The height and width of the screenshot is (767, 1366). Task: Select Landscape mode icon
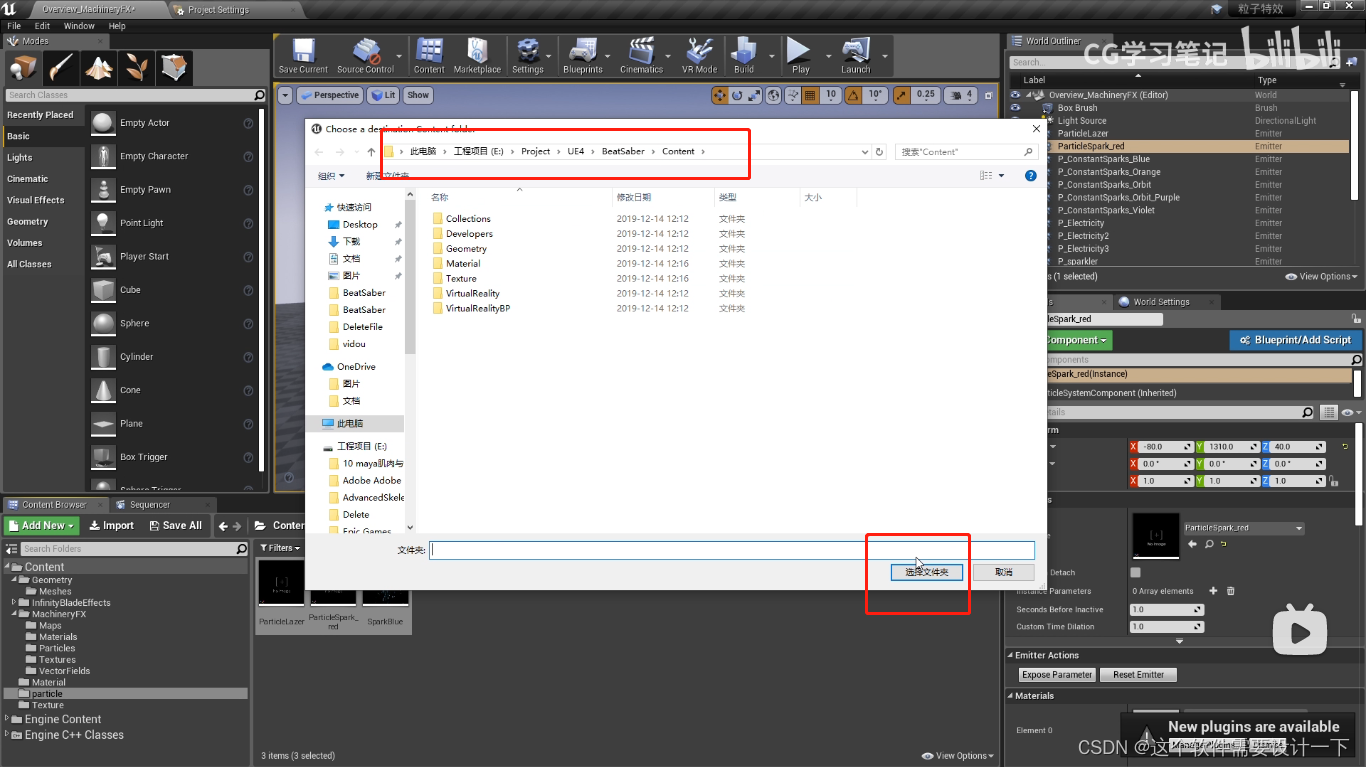point(97,67)
